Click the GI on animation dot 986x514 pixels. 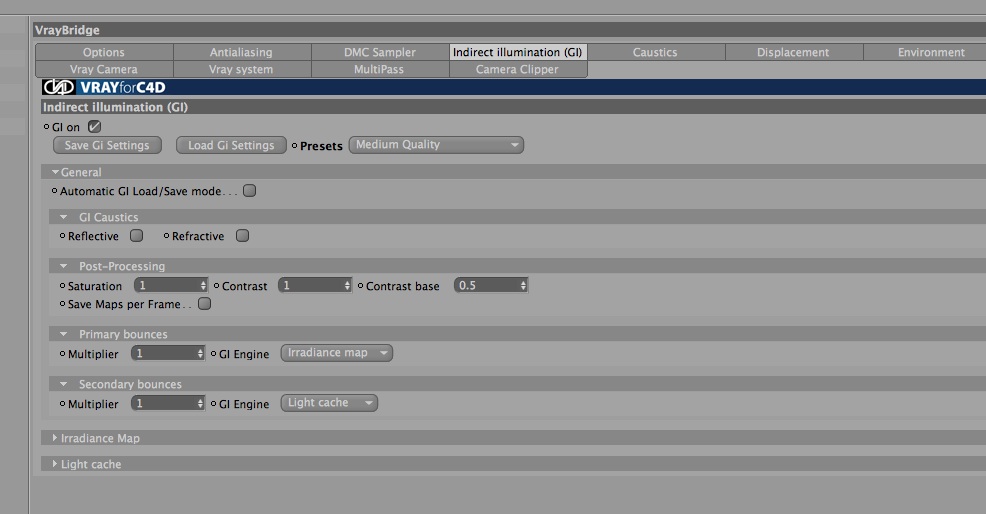(x=47, y=126)
